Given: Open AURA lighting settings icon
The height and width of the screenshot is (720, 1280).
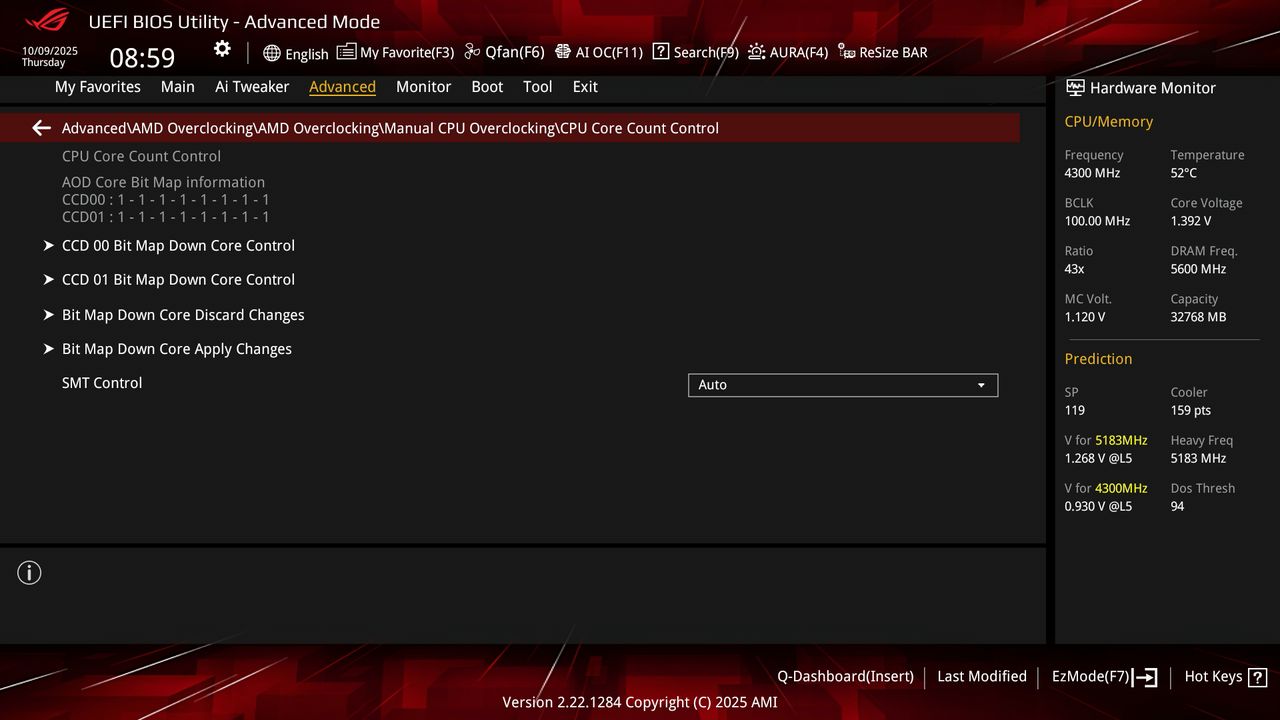Looking at the screenshot, I should [755, 52].
